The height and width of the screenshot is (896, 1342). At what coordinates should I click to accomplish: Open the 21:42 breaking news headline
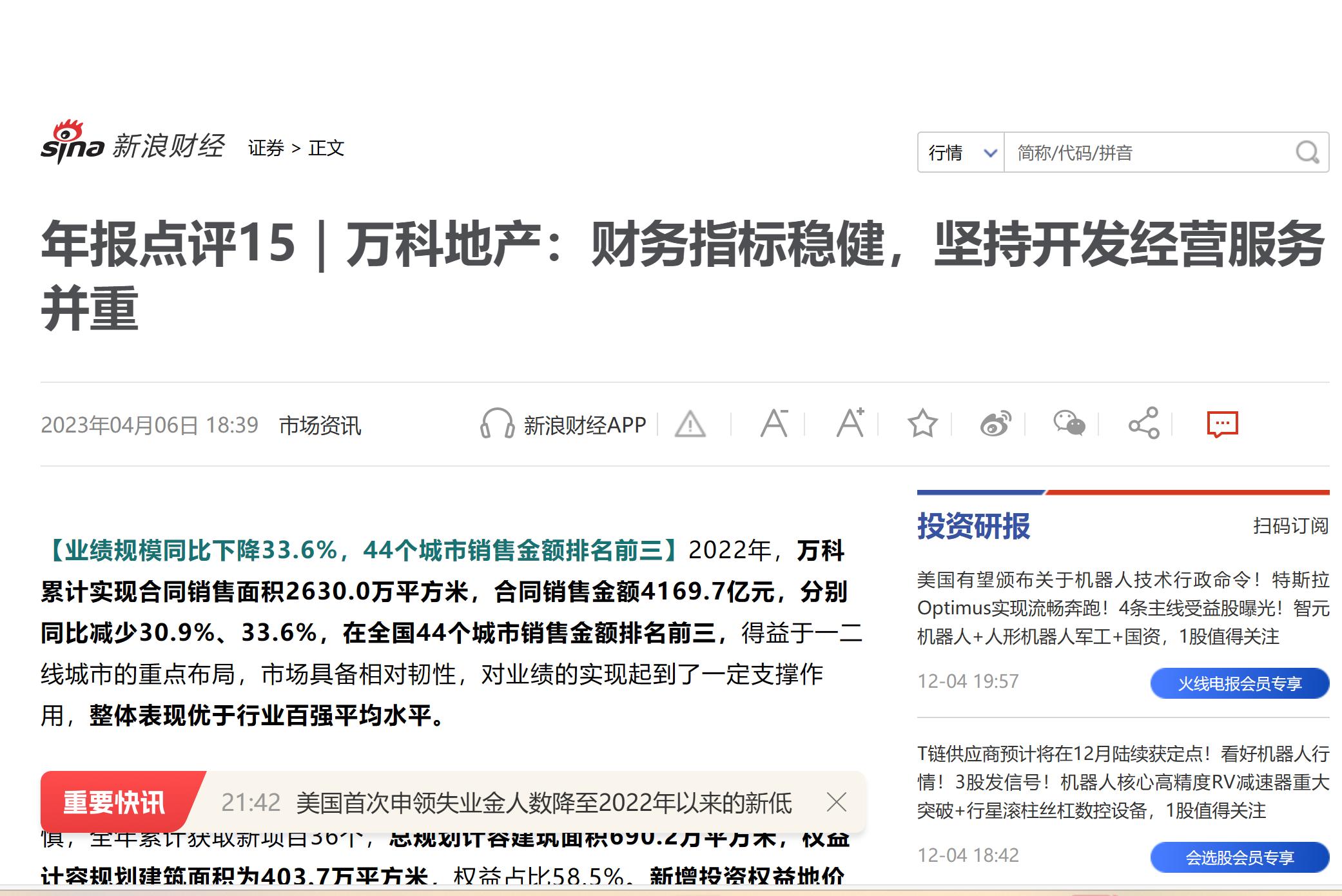pyautogui.click(x=543, y=803)
